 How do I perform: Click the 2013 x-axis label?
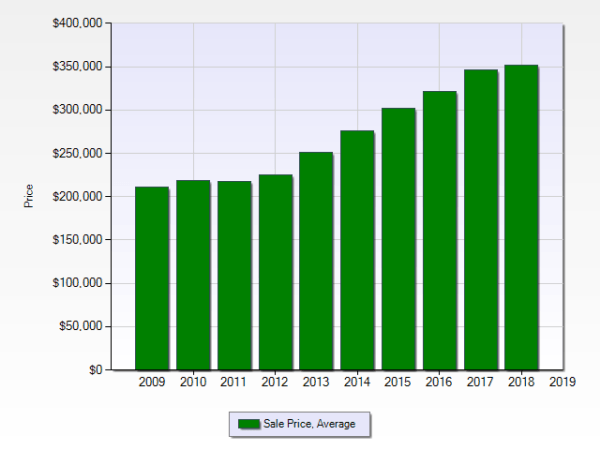316,382
